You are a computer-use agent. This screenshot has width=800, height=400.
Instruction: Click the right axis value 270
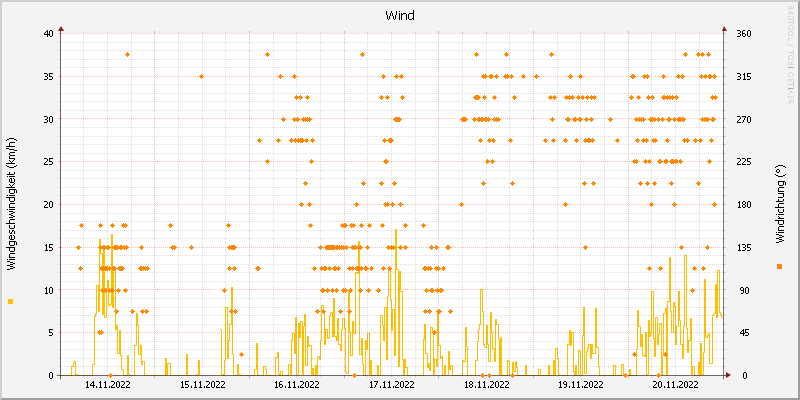(x=744, y=119)
